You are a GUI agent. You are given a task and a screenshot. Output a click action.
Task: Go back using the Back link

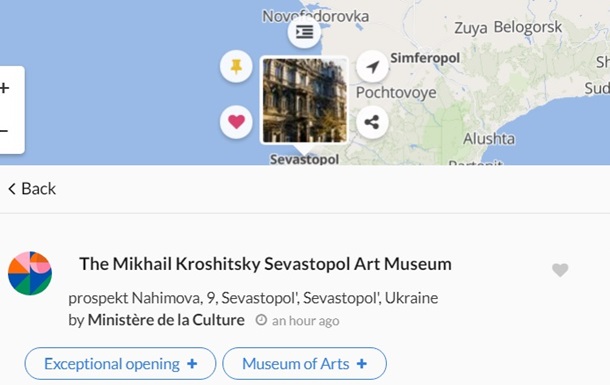(x=32, y=189)
